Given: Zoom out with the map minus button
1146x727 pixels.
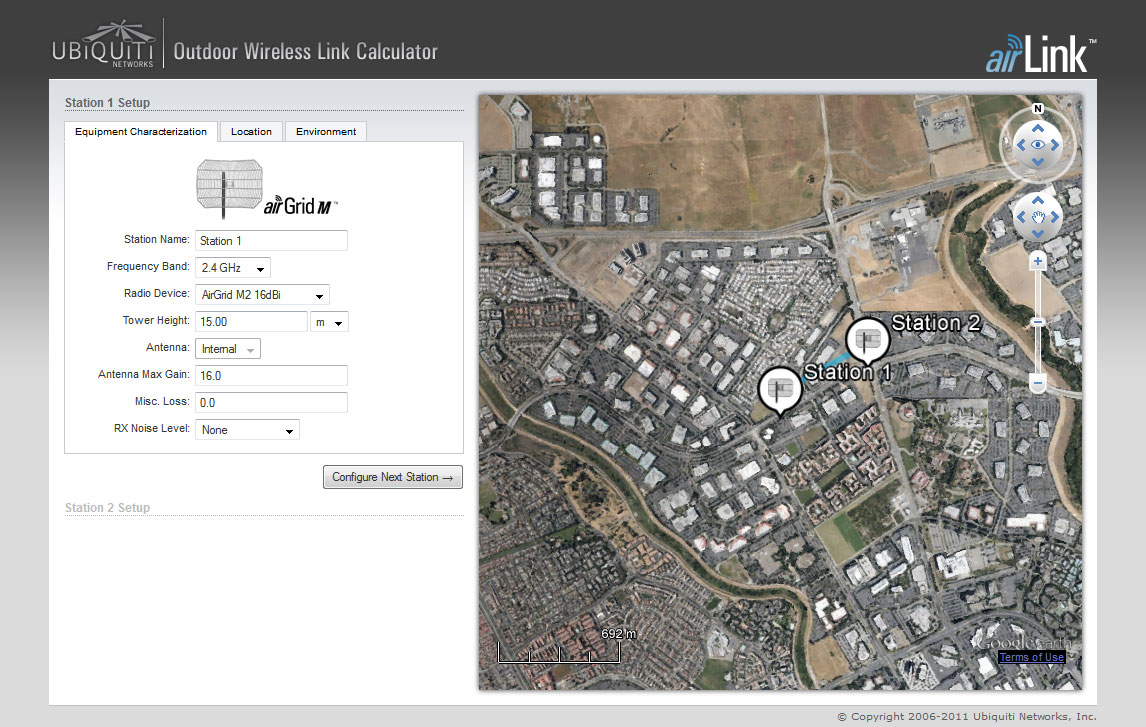Looking at the screenshot, I should [x=1038, y=383].
